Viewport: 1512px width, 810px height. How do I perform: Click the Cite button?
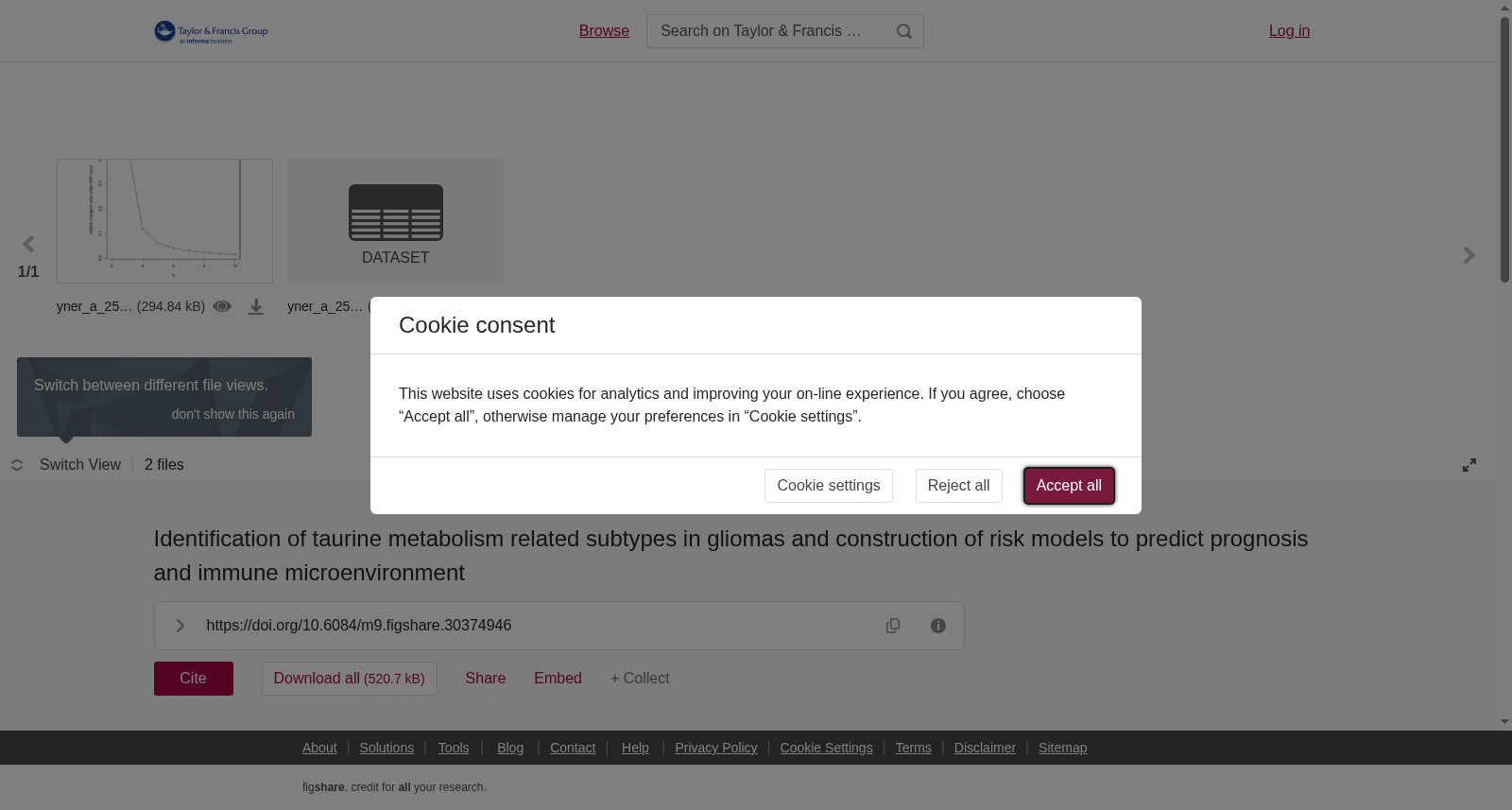coord(194,679)
